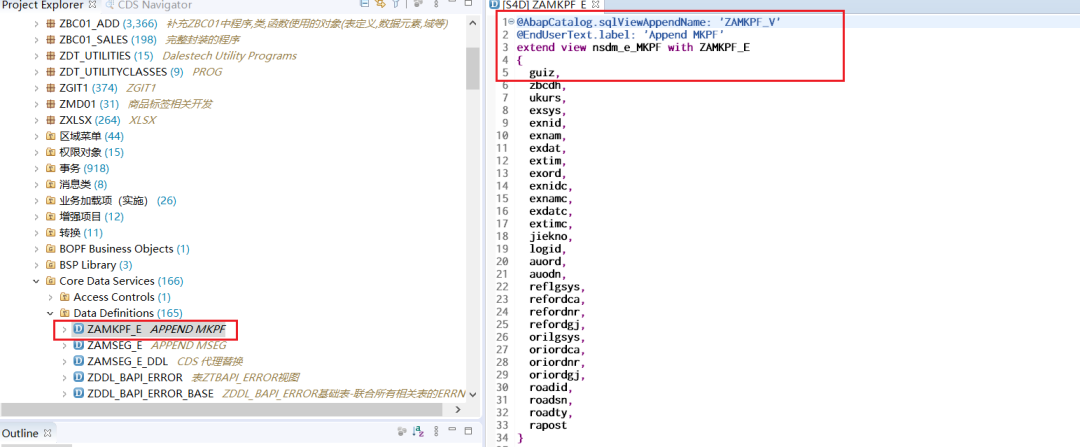Click the 区域菜单 folder icon
The height and width of the screenshot is (447, 1080).
(50, 136)
